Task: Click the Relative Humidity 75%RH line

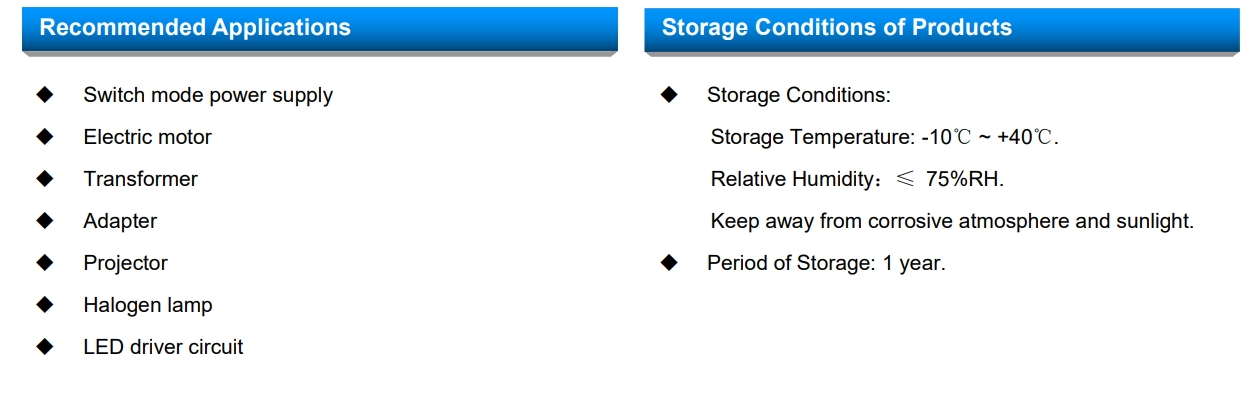Action: (857, 180)
